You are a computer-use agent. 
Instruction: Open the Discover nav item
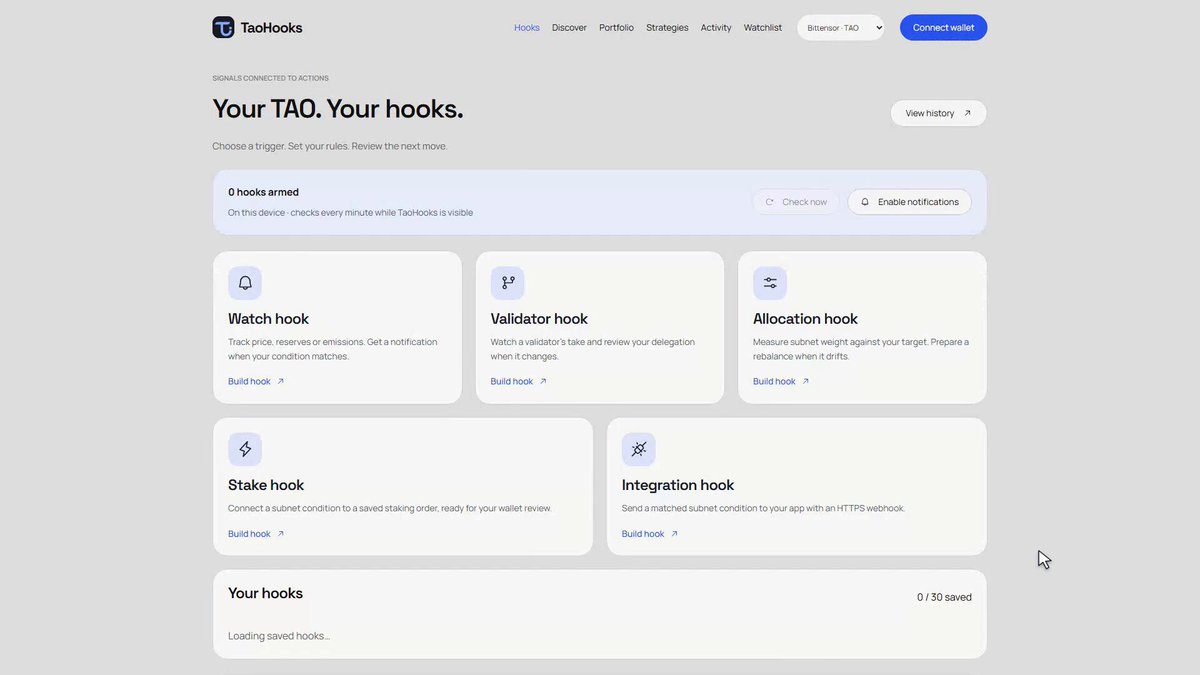(x=569, y=28)
